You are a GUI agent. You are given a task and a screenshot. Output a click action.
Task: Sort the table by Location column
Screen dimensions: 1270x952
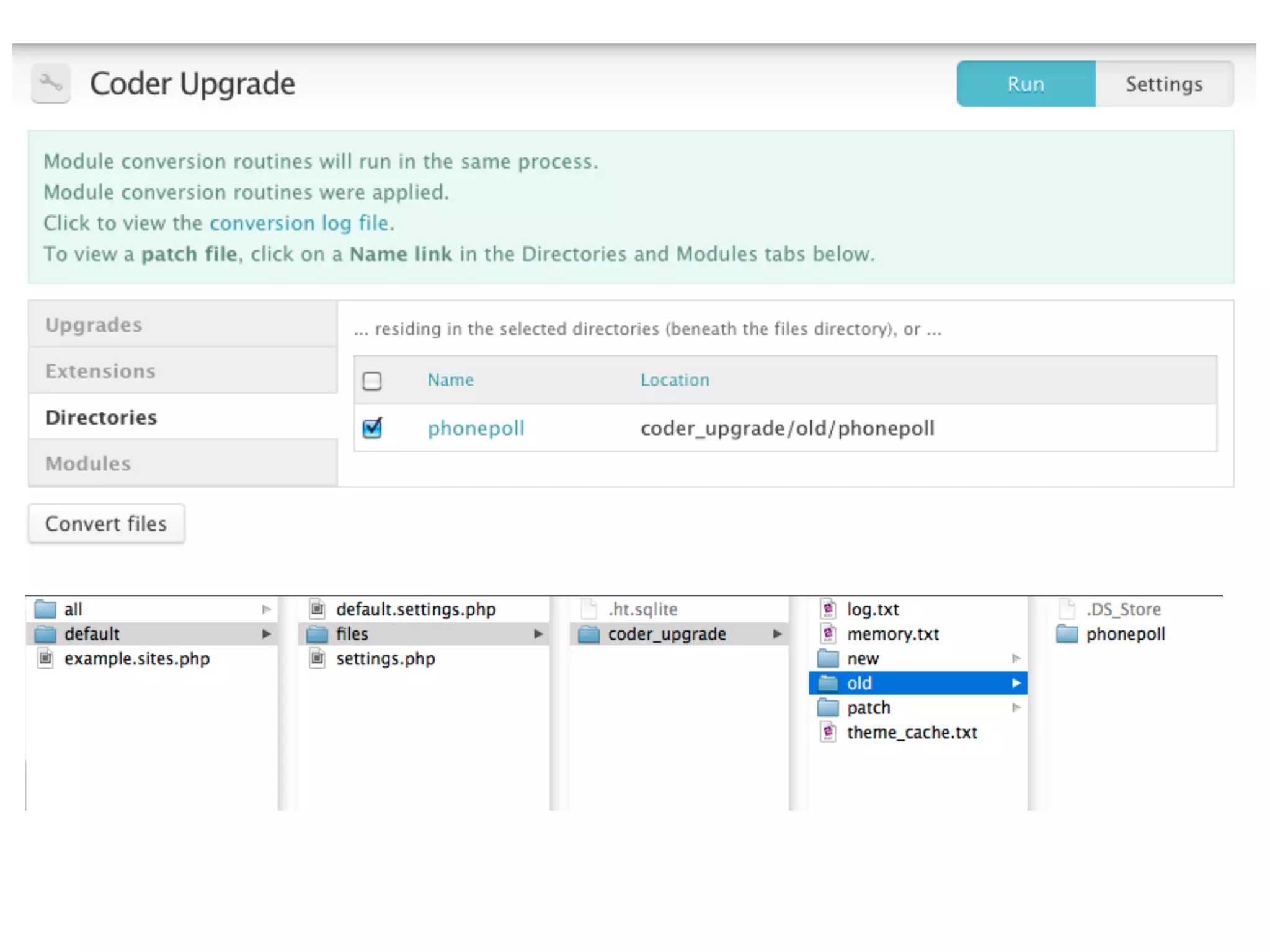[x=675, y=380]
